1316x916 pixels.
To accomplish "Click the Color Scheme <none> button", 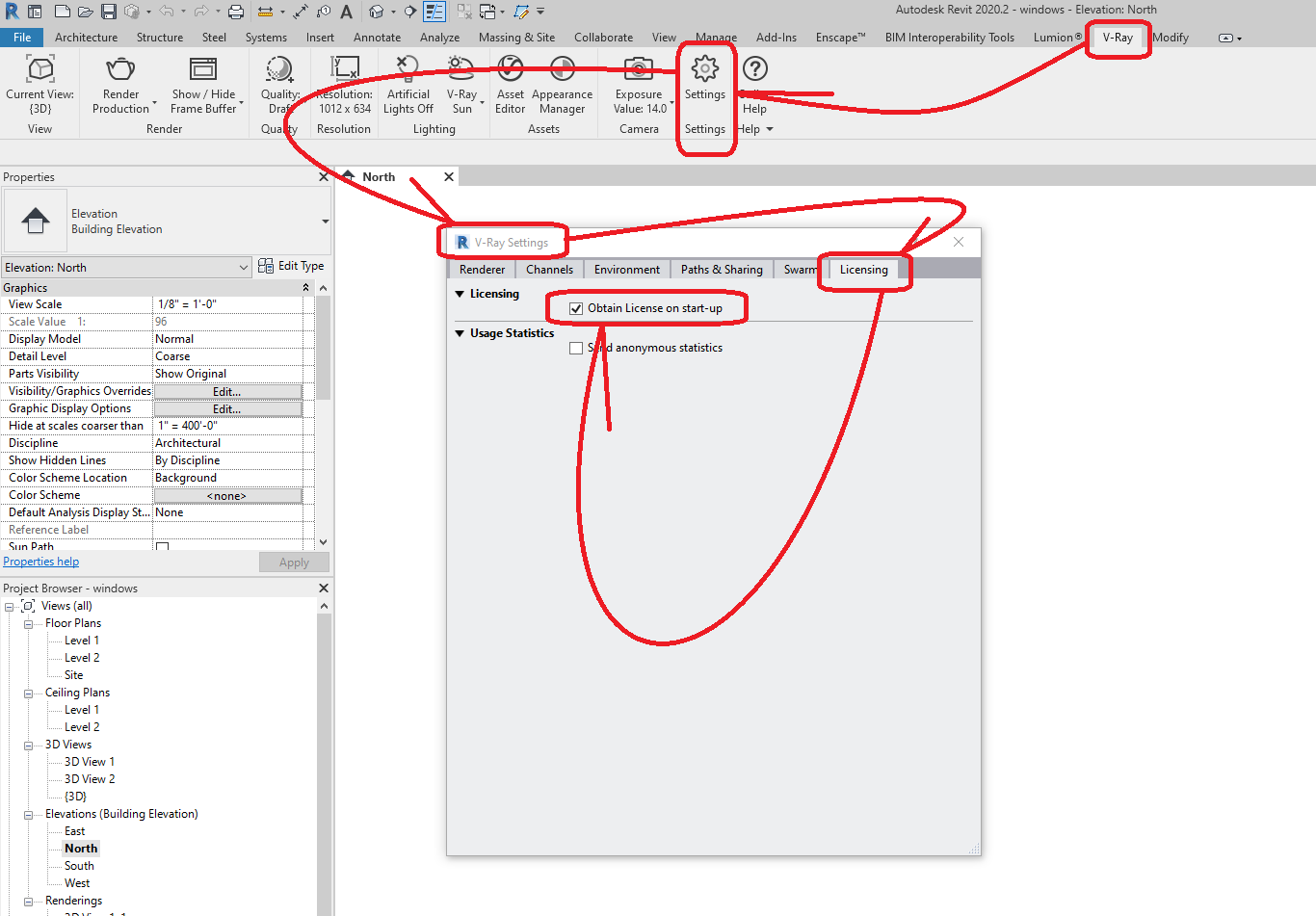I will pyautogui.click(x=227, y=496).
